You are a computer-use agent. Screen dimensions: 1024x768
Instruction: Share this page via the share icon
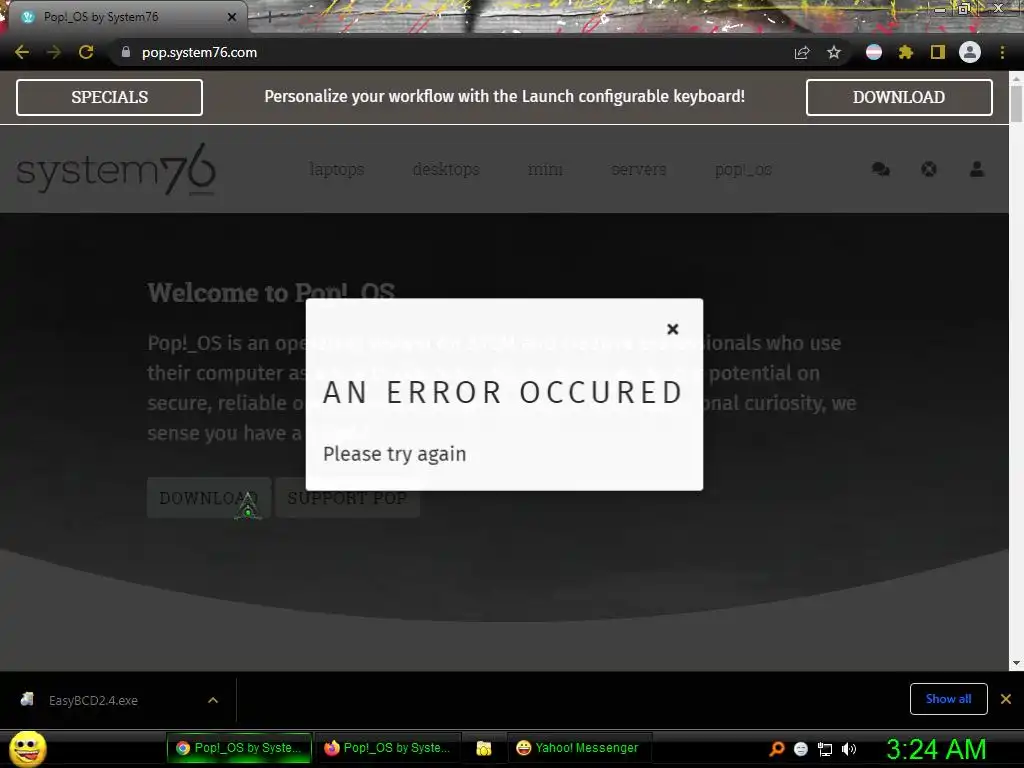(x=802, y=52)
